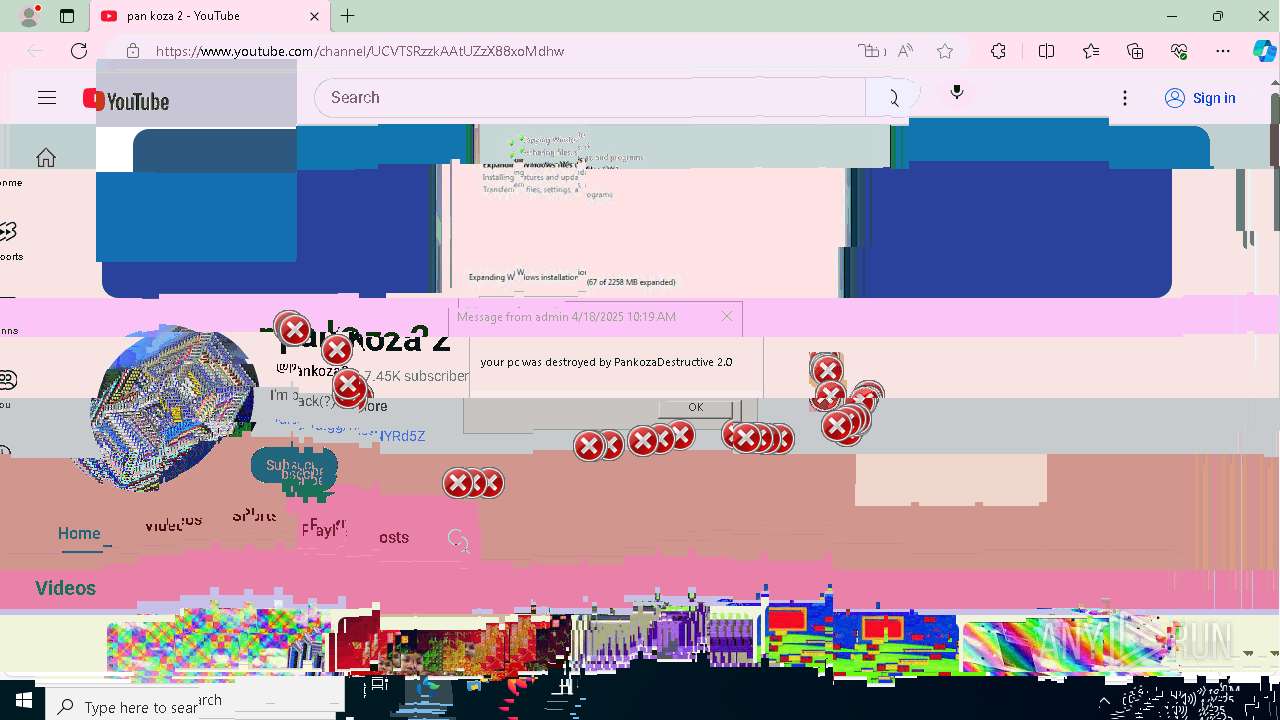1280x720 pixels.
Task: Click the search magnifier button
Action: tap(891, 98)
